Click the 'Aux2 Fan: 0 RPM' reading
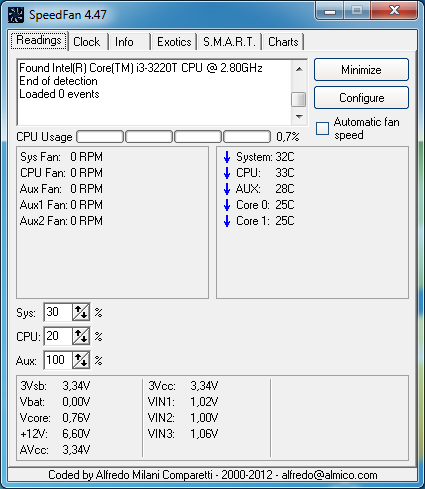This screenshot has height=489, width=425. click(x=61, y=221)
